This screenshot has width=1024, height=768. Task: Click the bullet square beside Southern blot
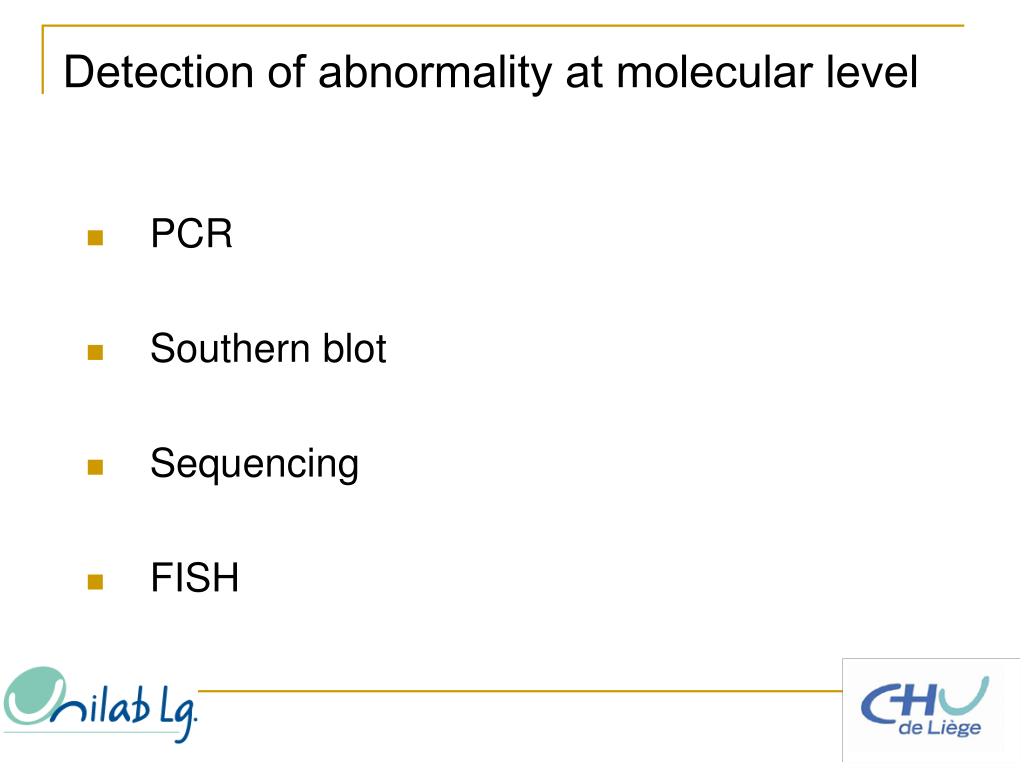95,352
